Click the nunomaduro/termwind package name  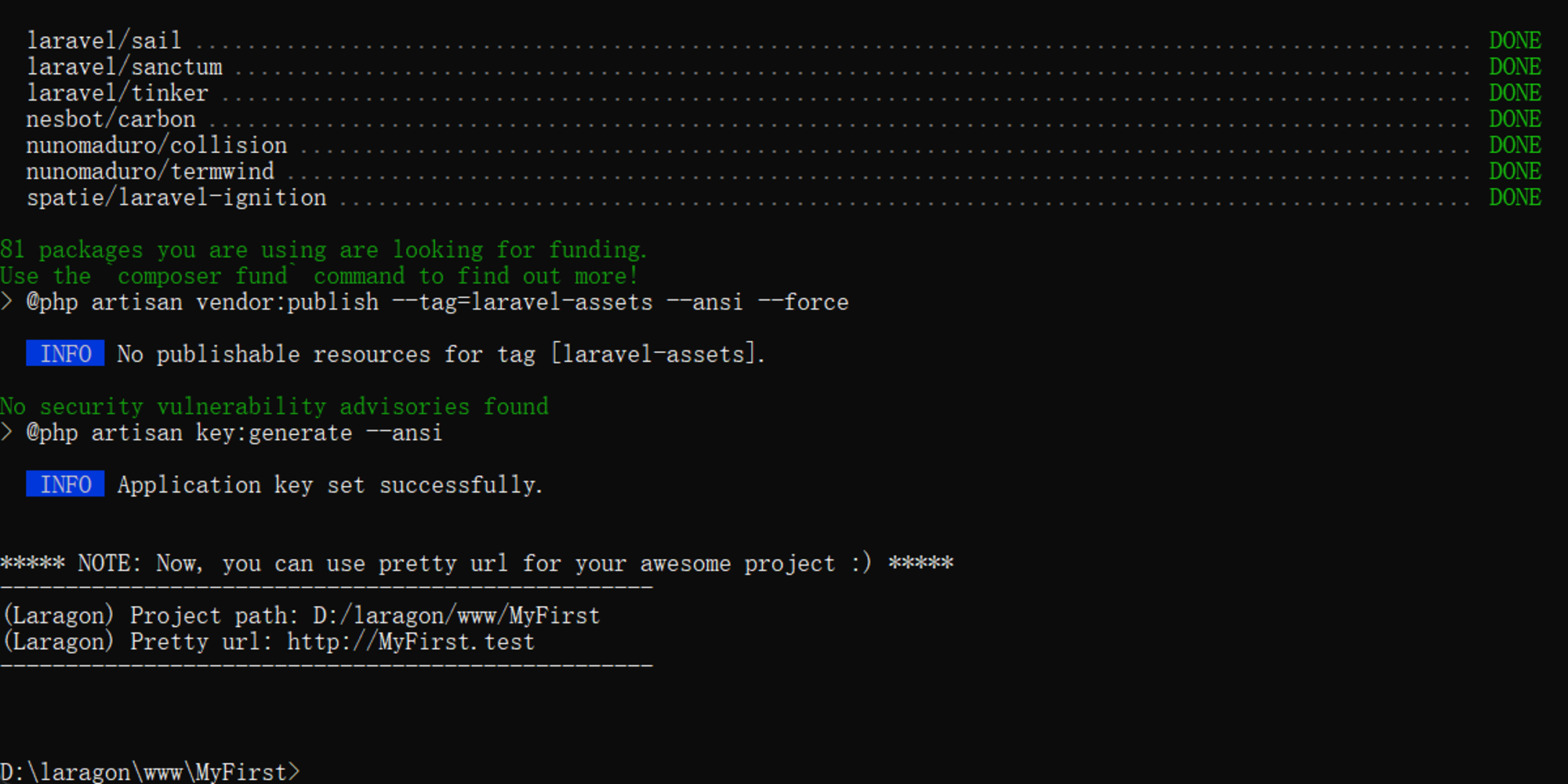[151, 171]
